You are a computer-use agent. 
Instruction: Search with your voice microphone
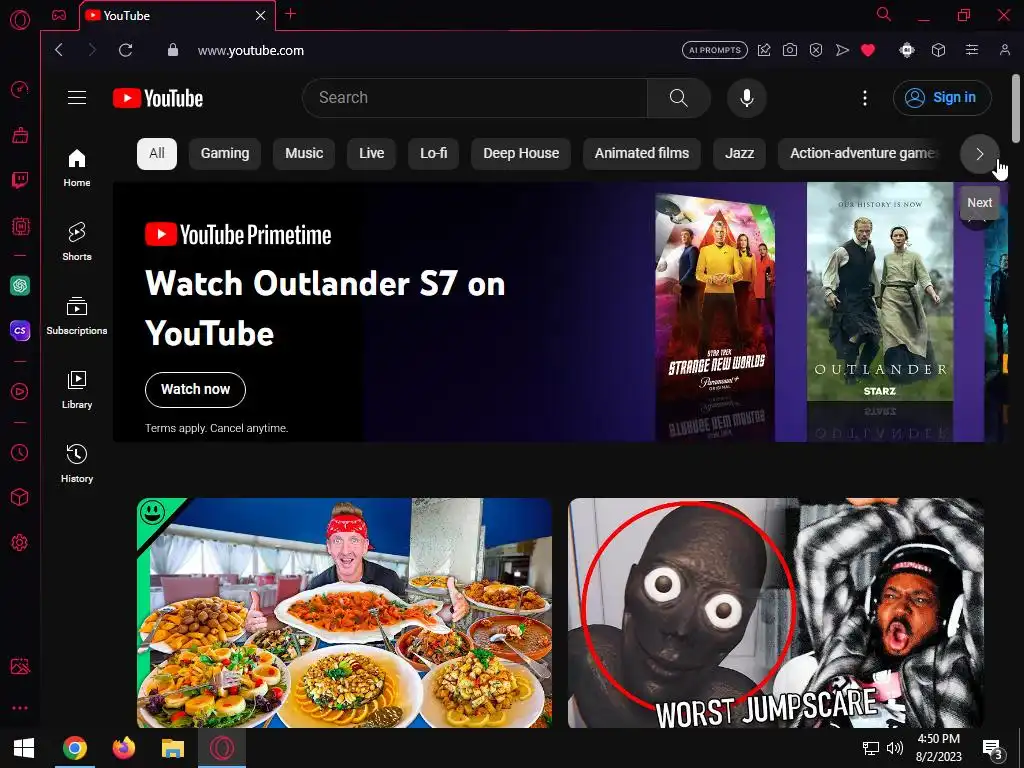point(746,98)
